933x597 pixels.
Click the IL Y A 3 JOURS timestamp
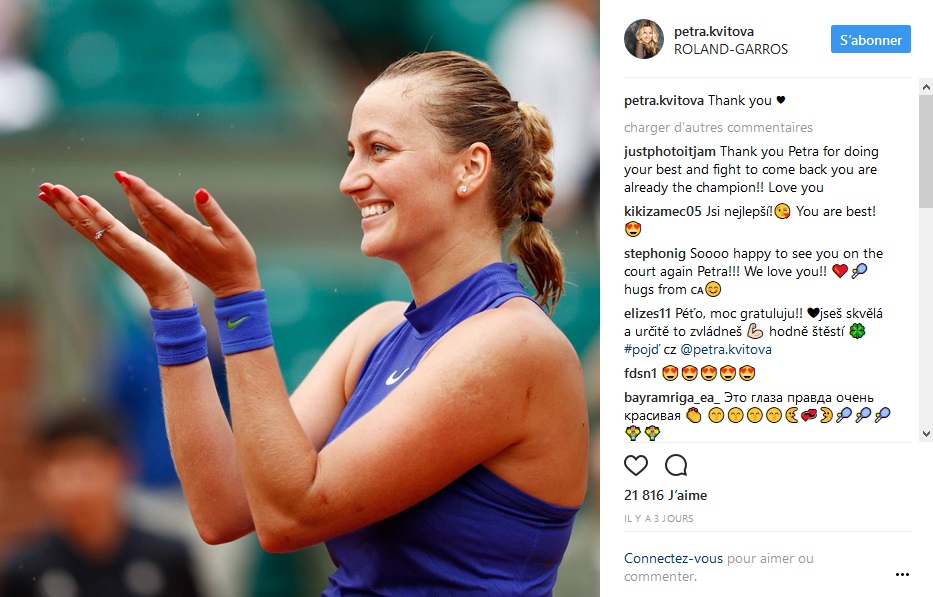658,518
